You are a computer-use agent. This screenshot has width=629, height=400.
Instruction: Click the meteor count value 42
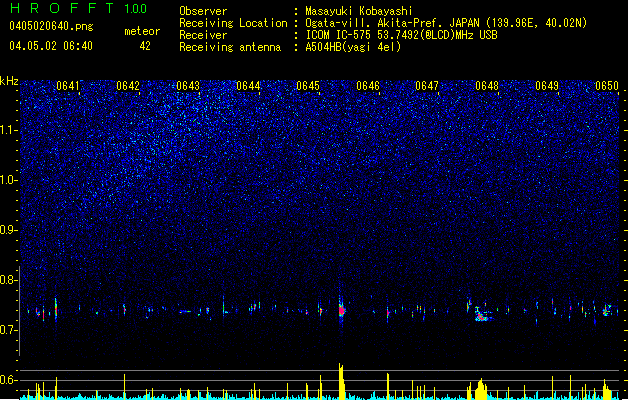coord(145,46)
